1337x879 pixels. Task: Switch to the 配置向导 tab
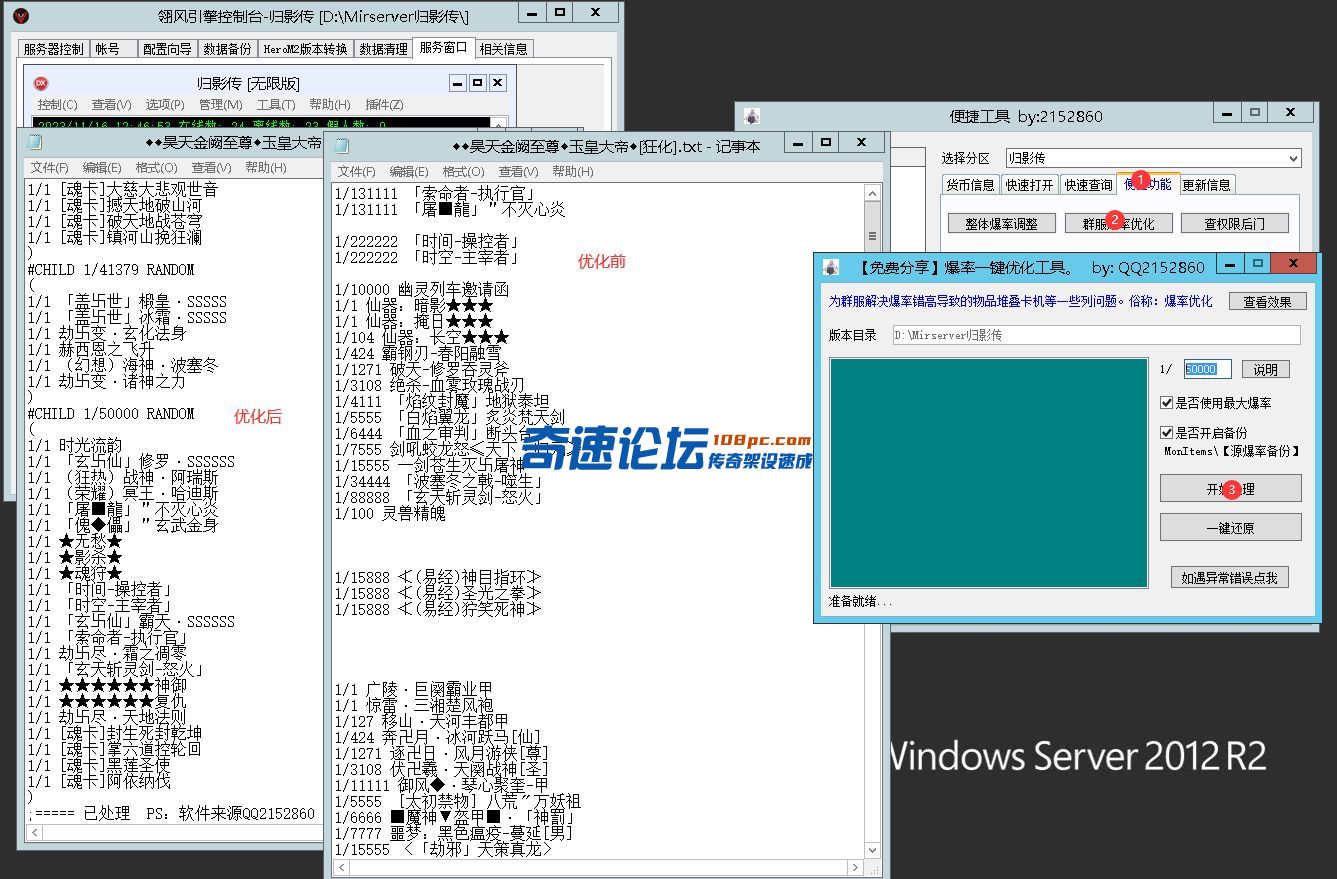click(x=168, y=49)
